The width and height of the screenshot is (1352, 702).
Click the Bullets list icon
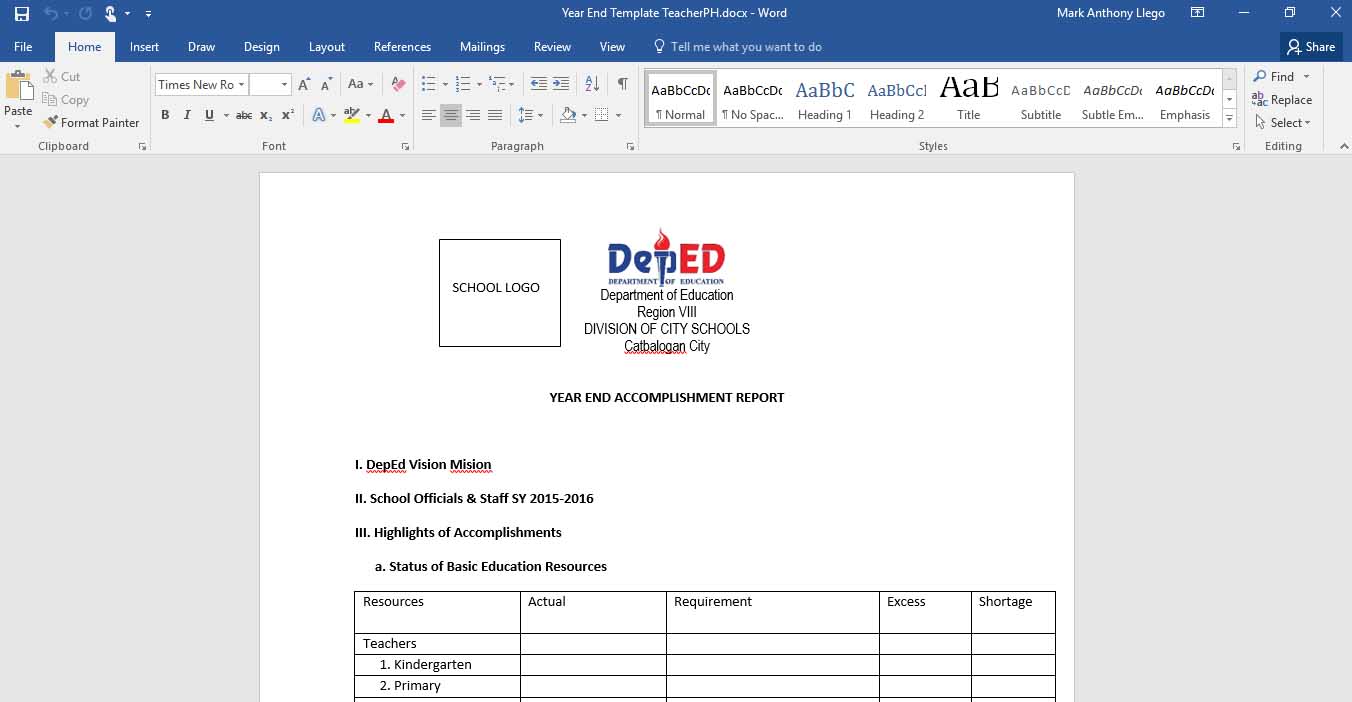point(428,84)
